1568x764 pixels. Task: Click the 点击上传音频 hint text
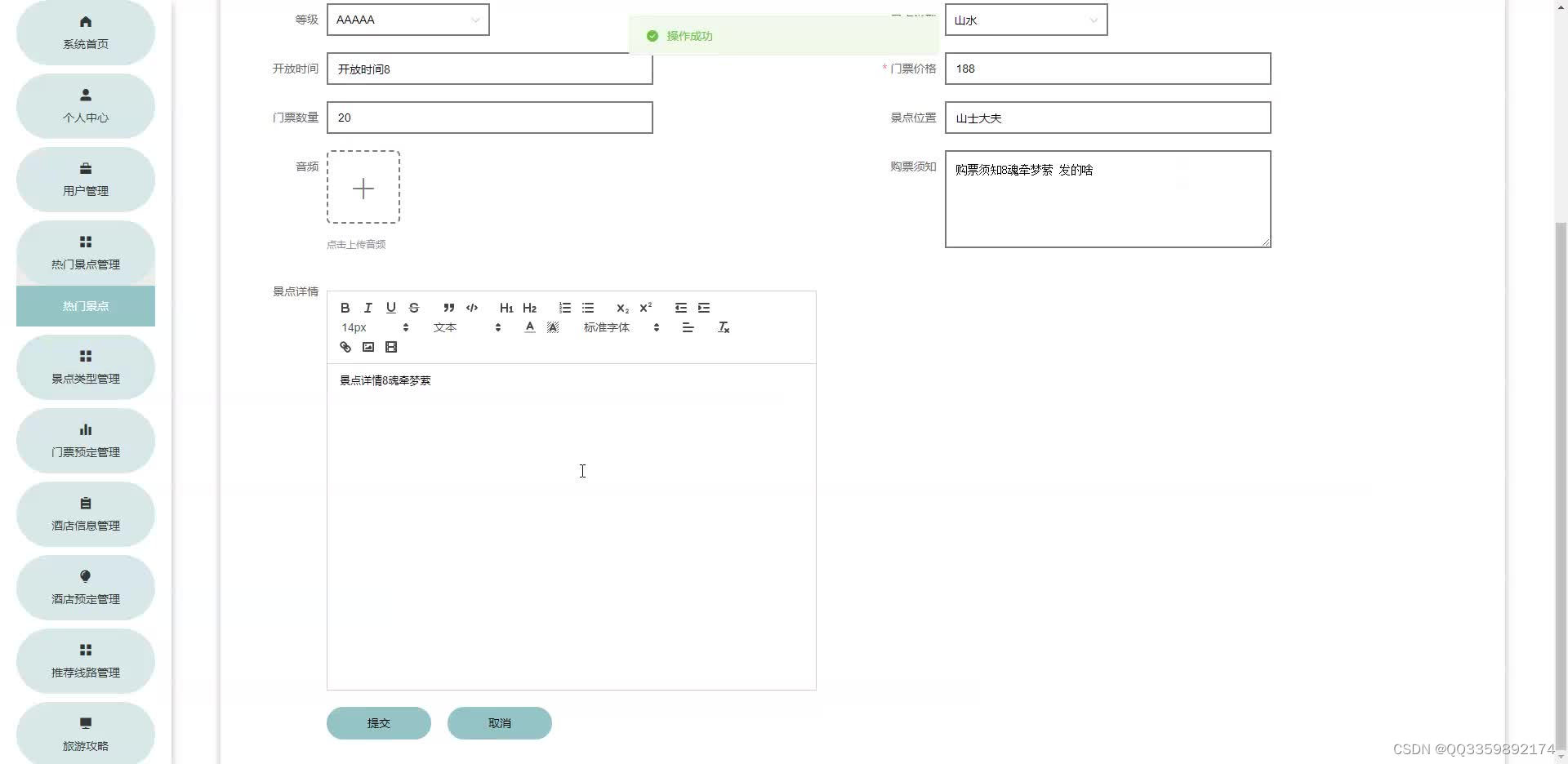coord(356,244)
